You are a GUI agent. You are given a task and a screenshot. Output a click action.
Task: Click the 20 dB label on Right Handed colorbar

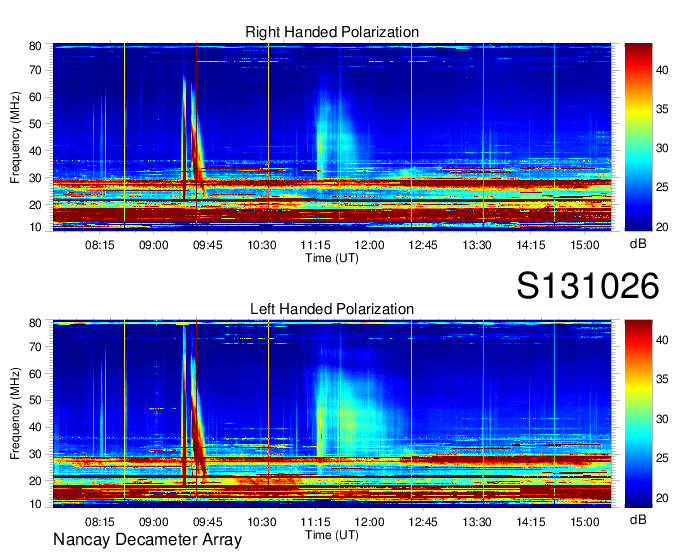[662, 227]
